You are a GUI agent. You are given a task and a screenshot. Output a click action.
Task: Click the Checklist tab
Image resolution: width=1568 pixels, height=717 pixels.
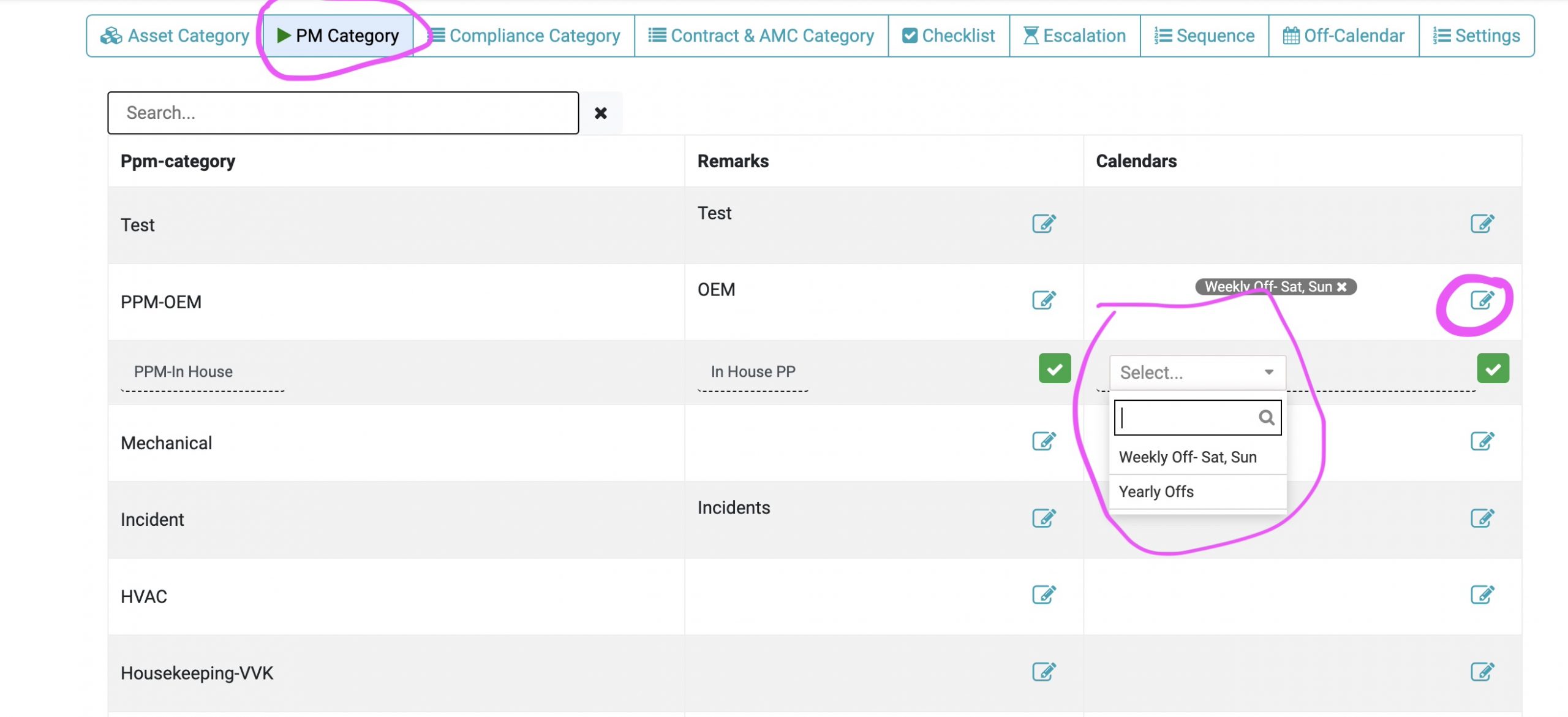pyautogui.click(x=947, y=35)
